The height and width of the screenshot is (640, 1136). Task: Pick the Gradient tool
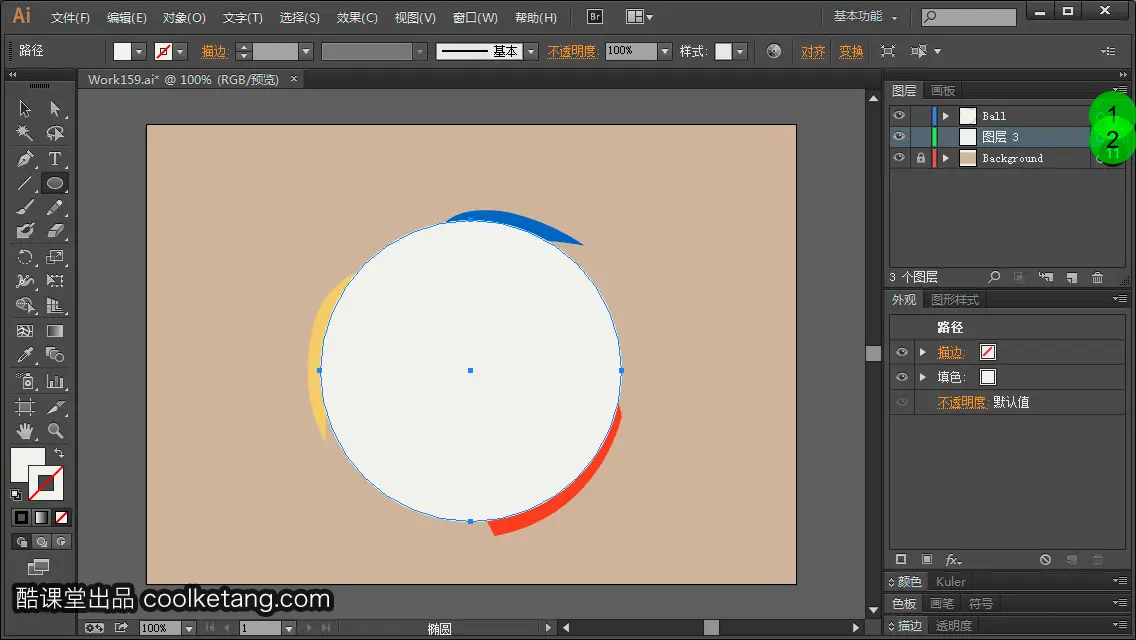pyautogui.click(x=55, y=331)
